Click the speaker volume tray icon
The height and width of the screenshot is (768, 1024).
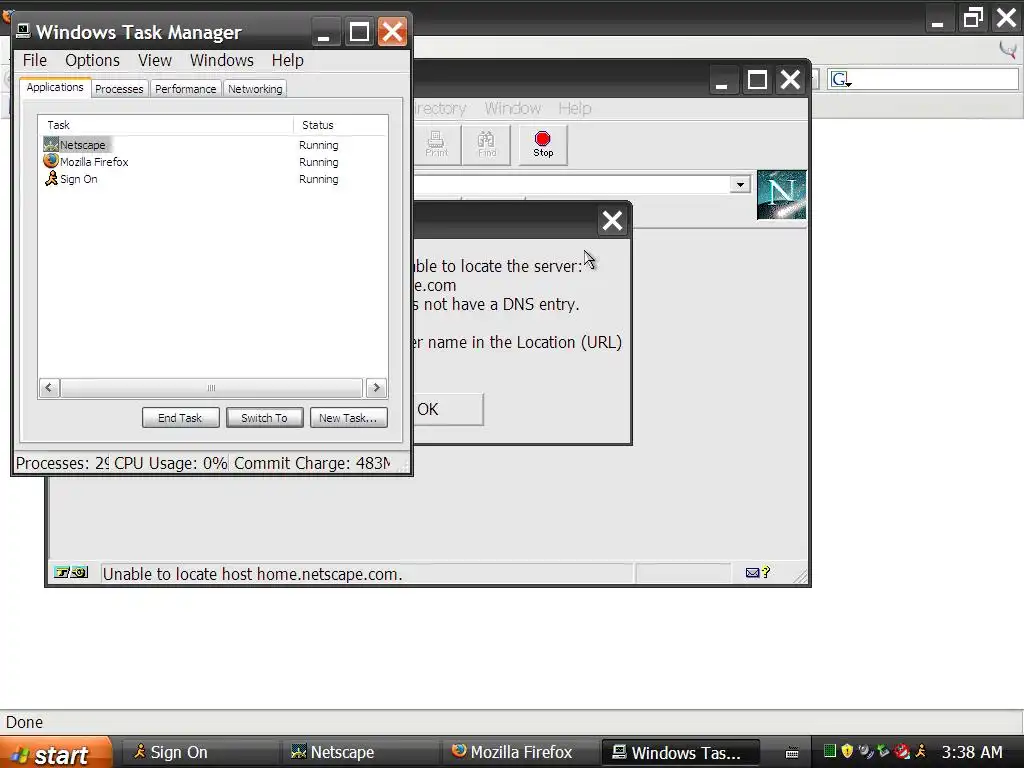[865, 752]
